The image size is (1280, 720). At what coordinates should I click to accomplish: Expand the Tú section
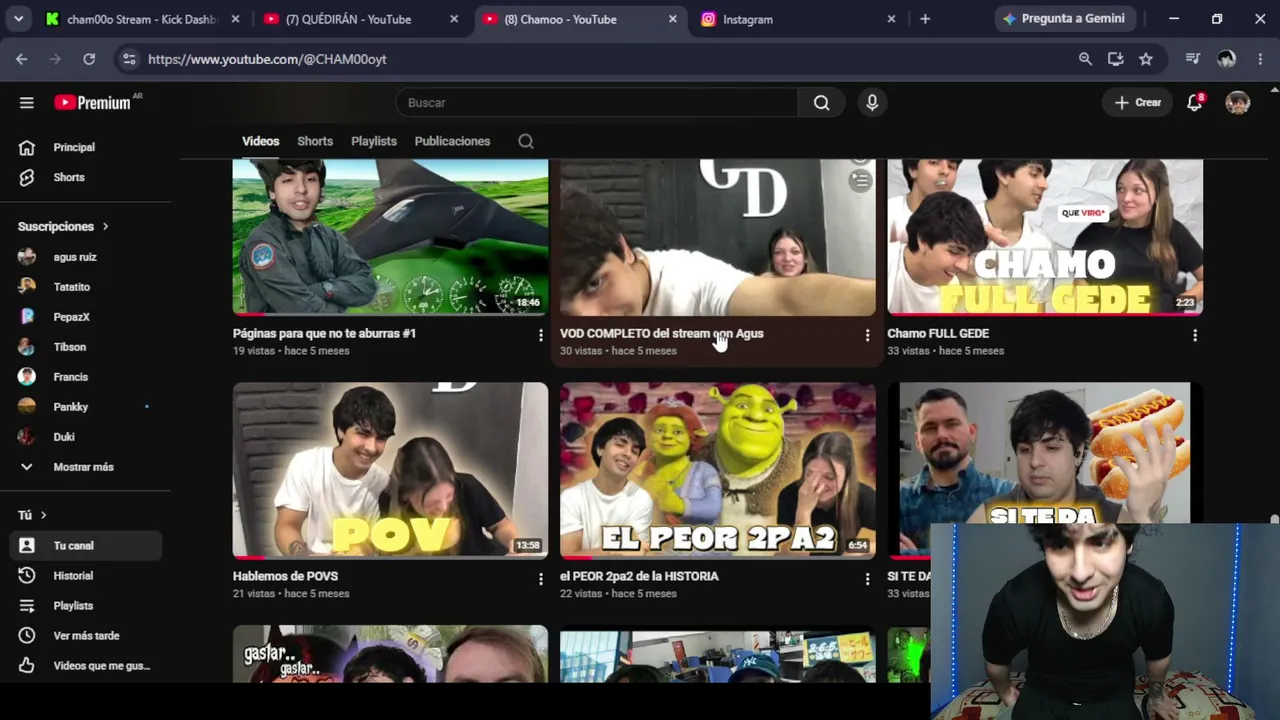32,515
